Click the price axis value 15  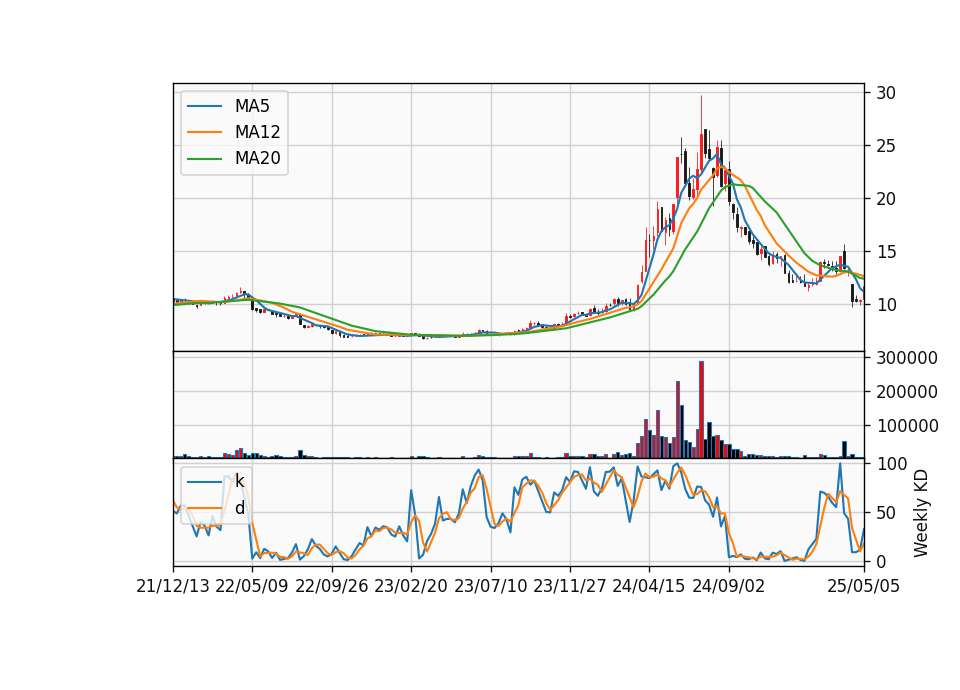pyautogui.click(x=886, y=252)
